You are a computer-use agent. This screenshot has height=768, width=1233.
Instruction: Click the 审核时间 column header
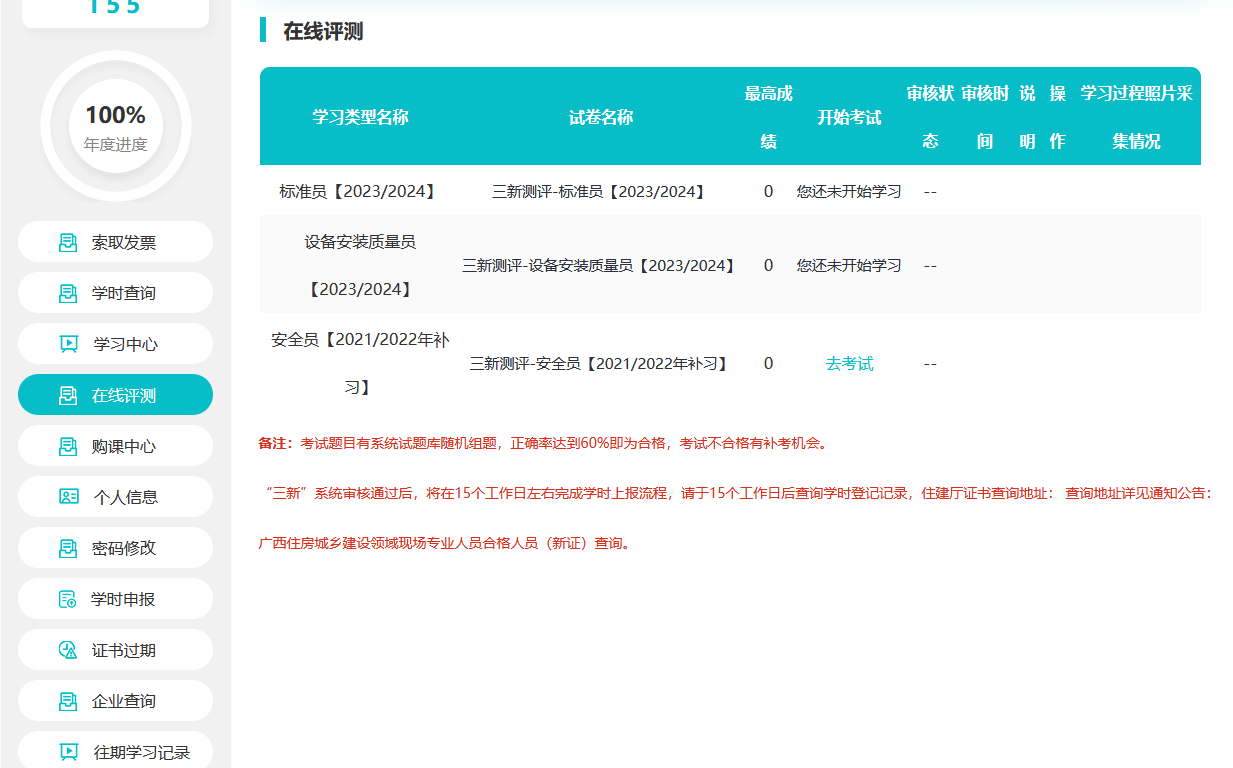[984, 117]
